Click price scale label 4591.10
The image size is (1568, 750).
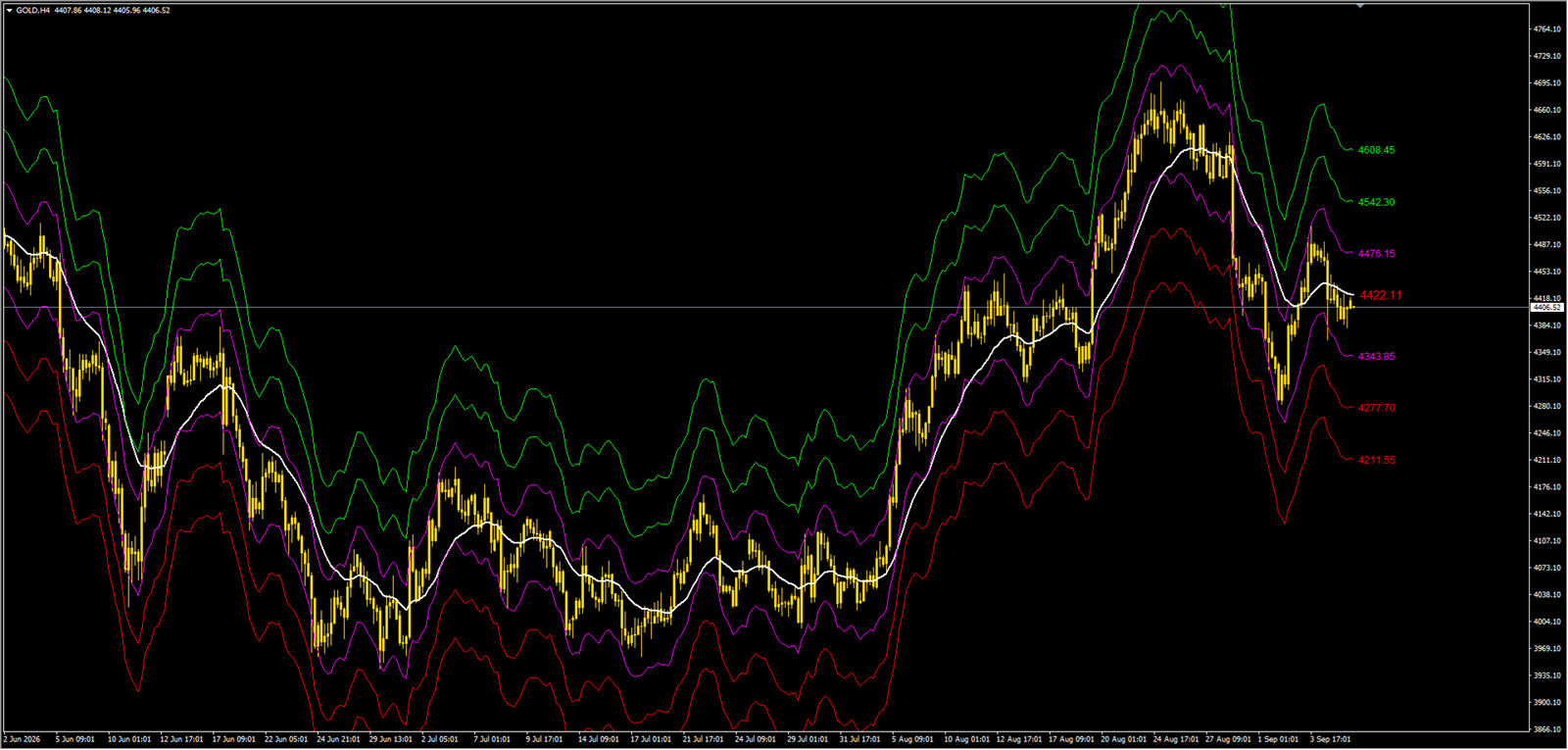coord(1547,164)
